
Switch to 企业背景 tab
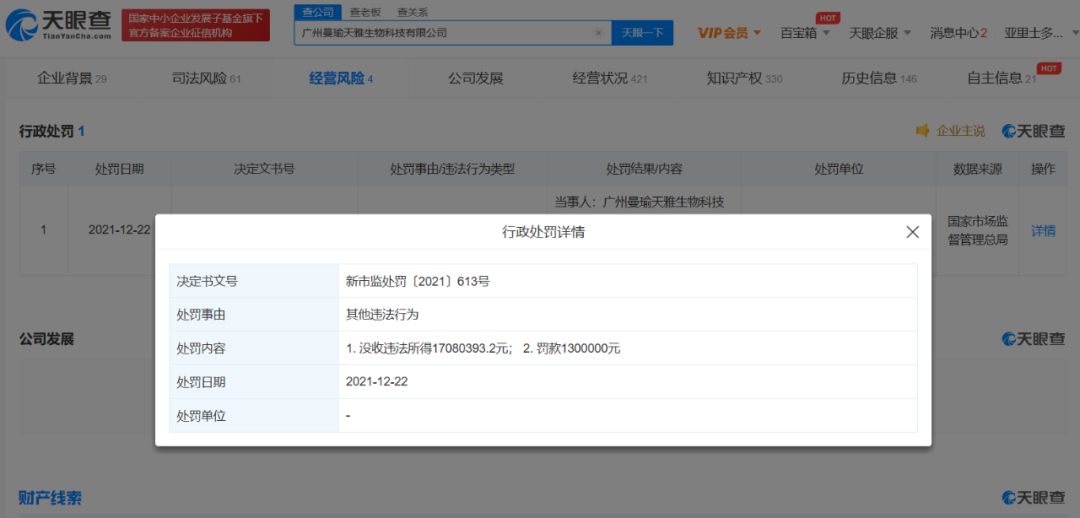pyautogui.click(x=72, y=79)
